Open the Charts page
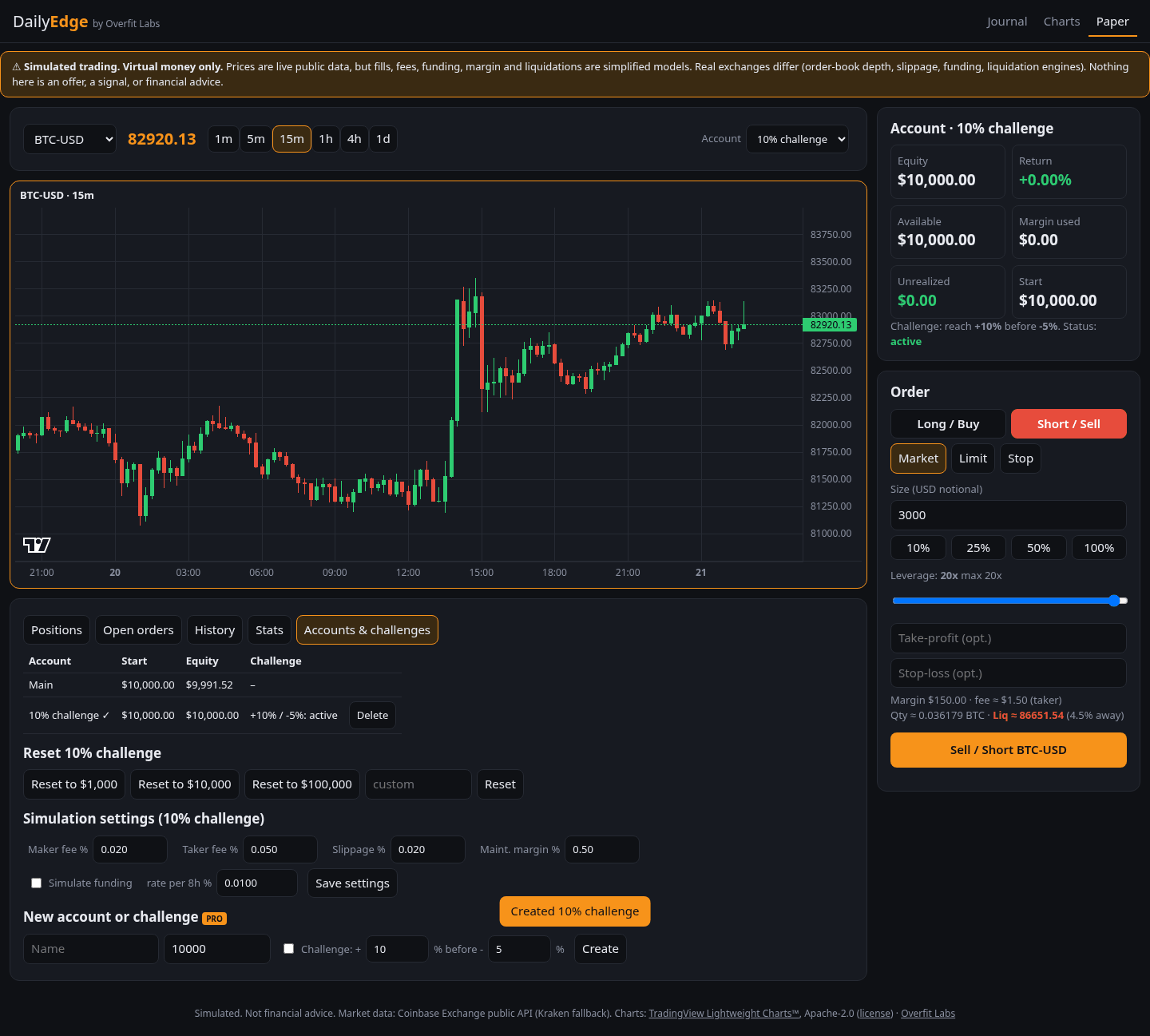 [1061, 22]
